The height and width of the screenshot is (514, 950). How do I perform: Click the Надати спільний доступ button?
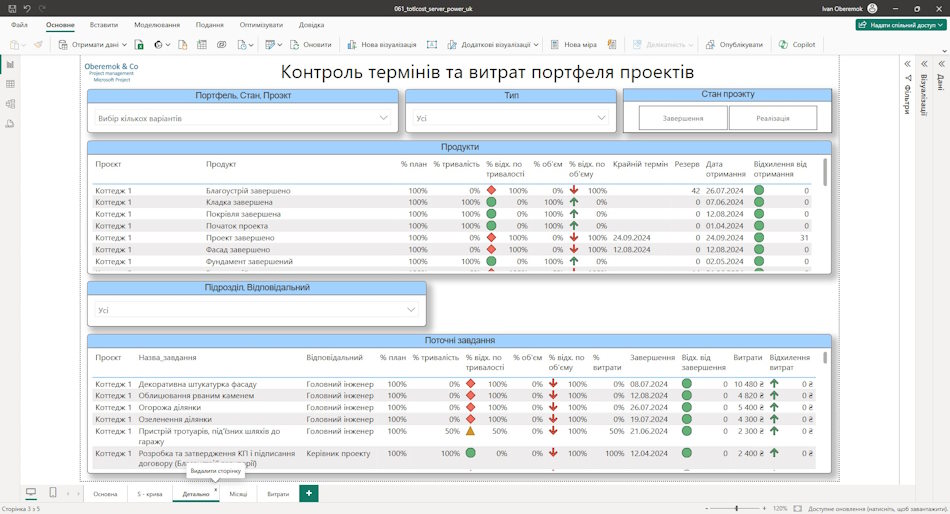pos(901,25)
